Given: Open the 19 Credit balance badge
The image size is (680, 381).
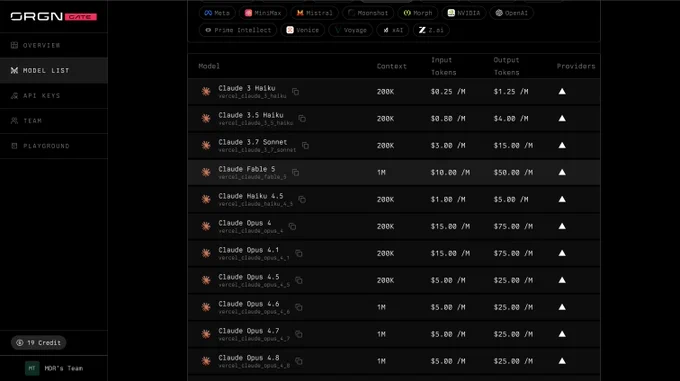Looking at the screenshot, I should pyautogui.click(x=39, y=343).
